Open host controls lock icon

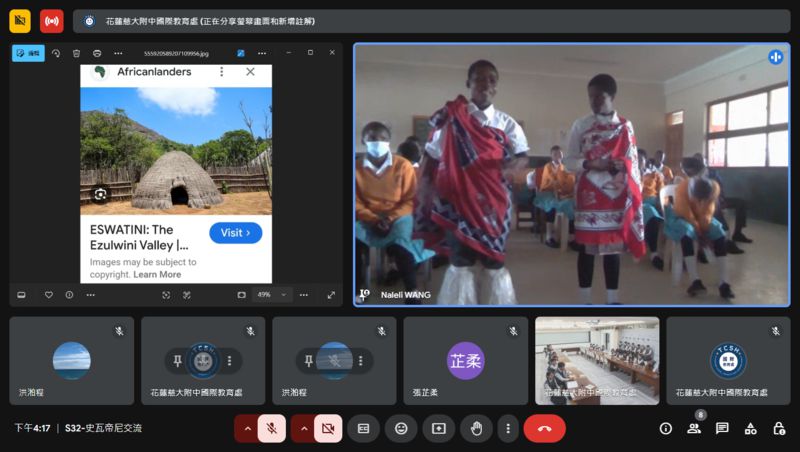click(x=778, y=428)
